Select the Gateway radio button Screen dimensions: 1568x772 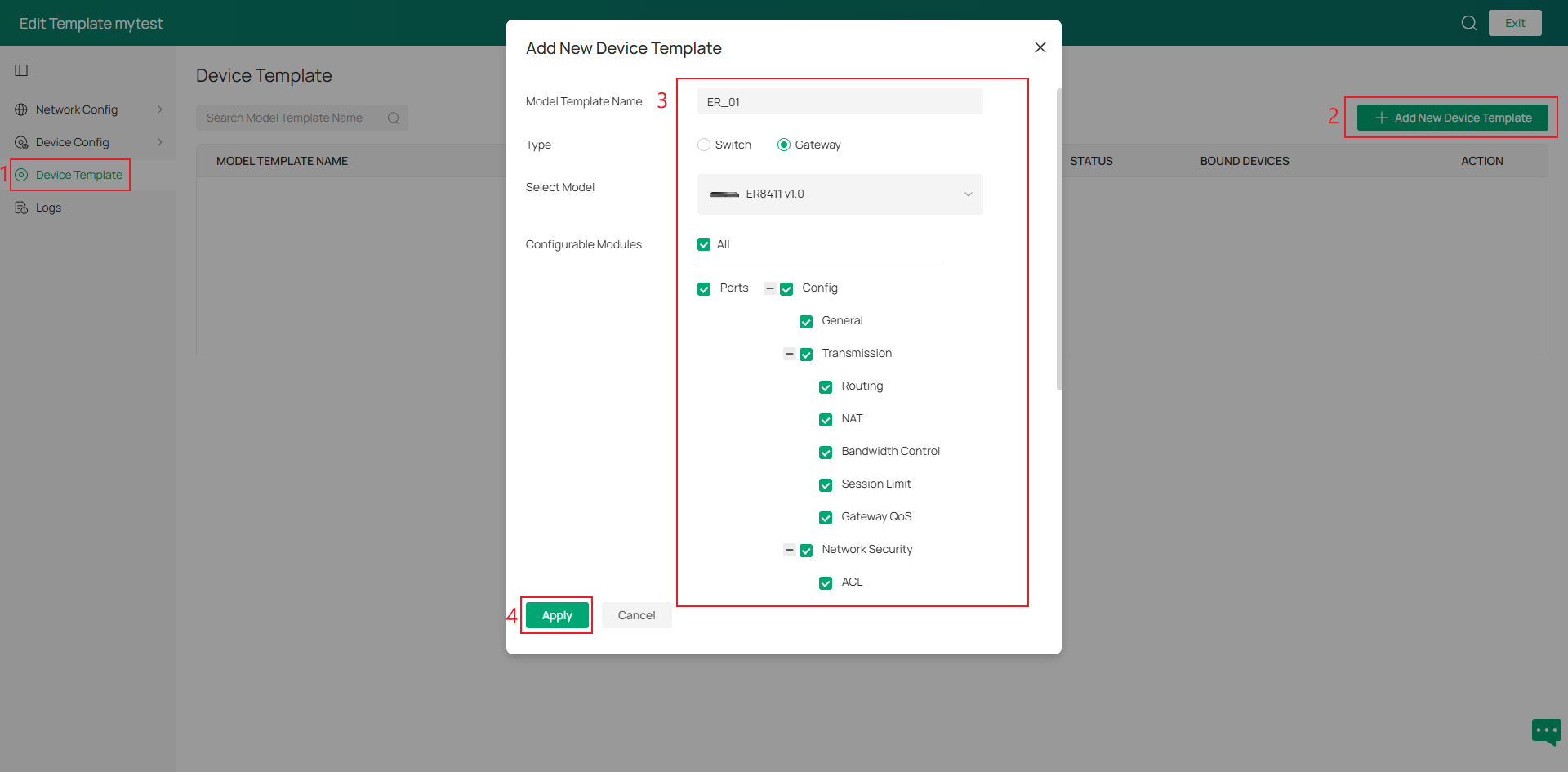[784, 145]
